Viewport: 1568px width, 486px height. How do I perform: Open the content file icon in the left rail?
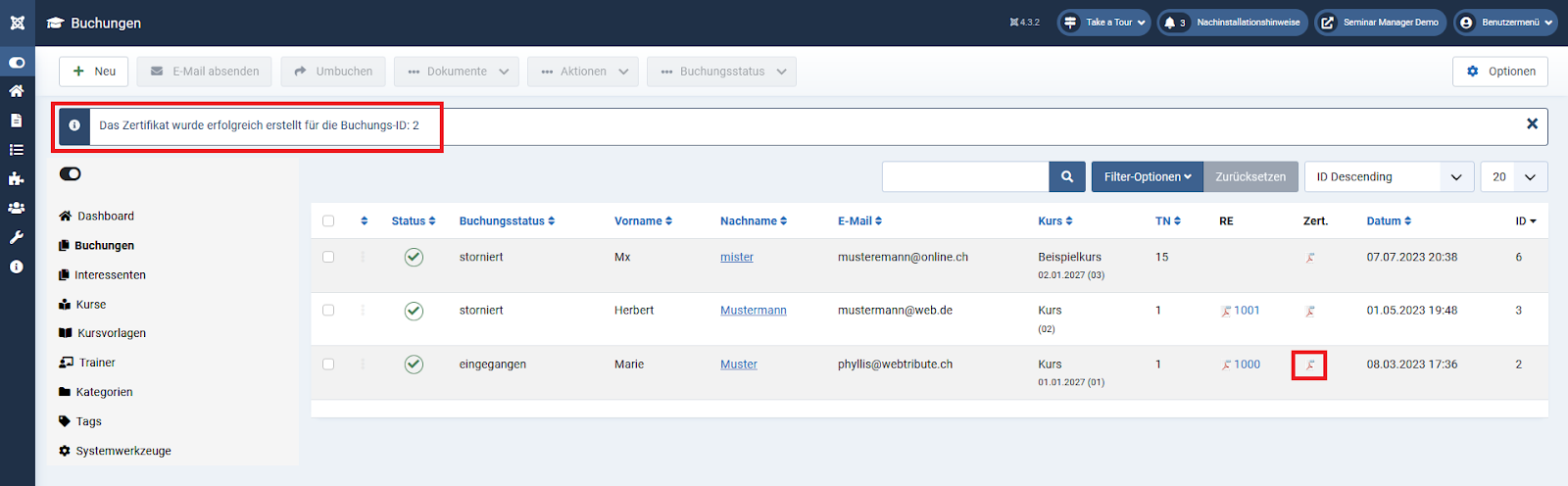click(x=17, y=121)
